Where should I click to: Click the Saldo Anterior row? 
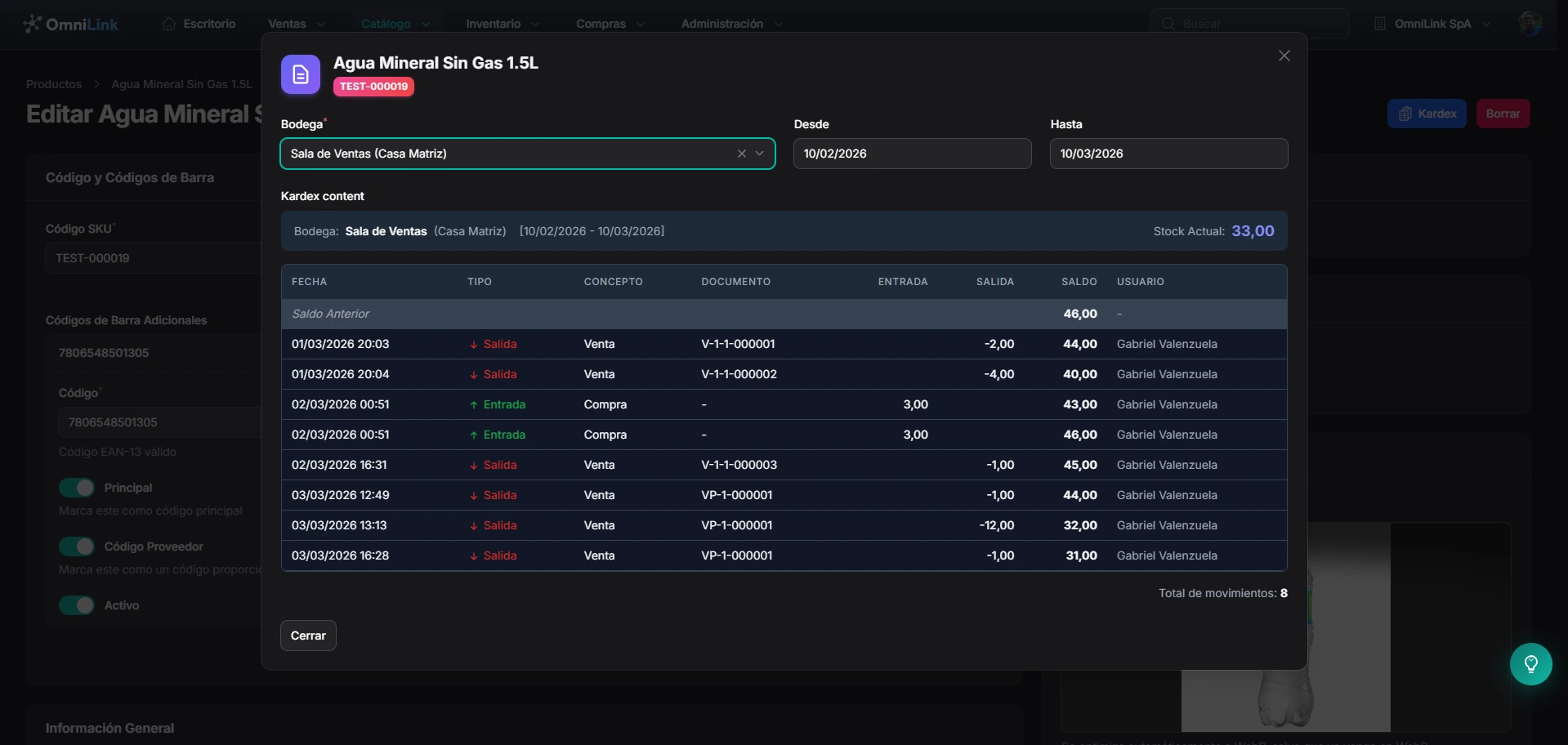click(x=784, y=314)
